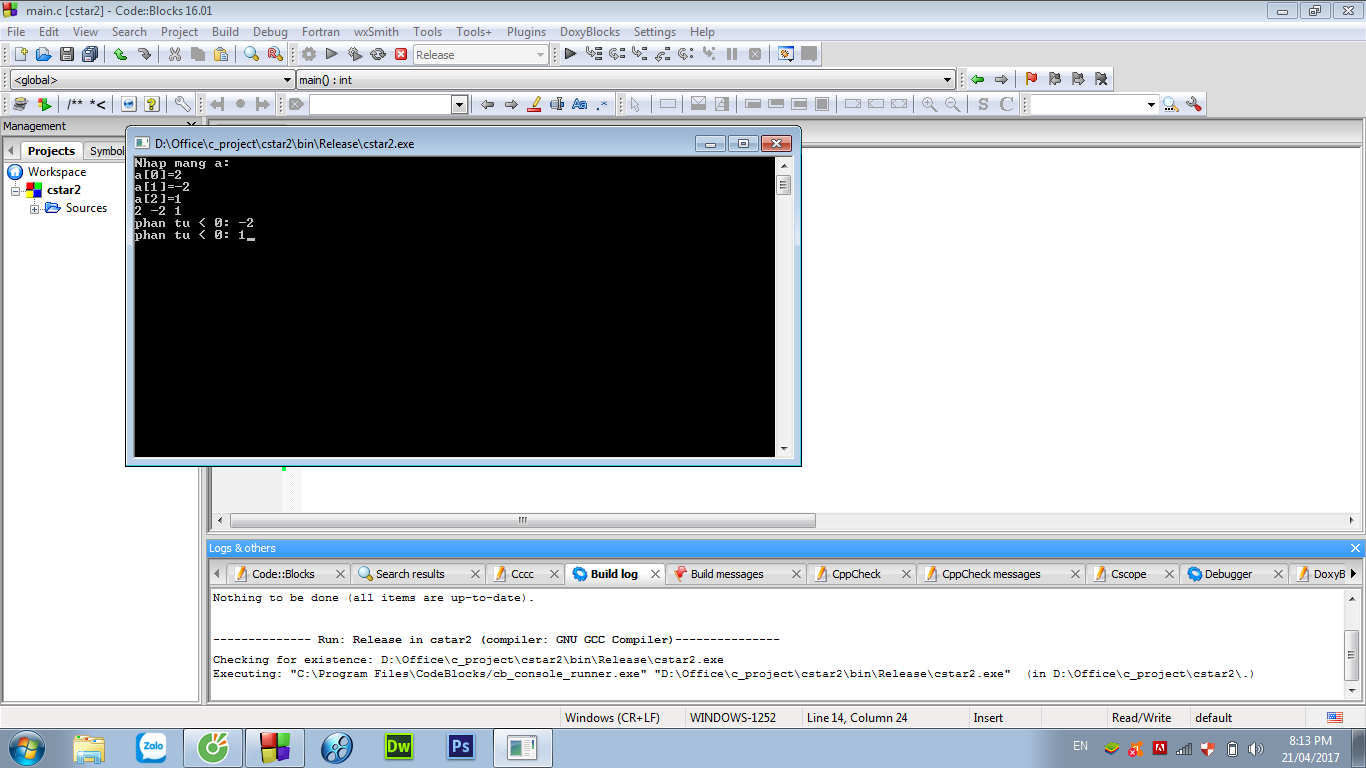The width and height of the screenshot is (1366, 768).
Task: Open the Photoshop icon in the taskbar
Action: [461, 746]
